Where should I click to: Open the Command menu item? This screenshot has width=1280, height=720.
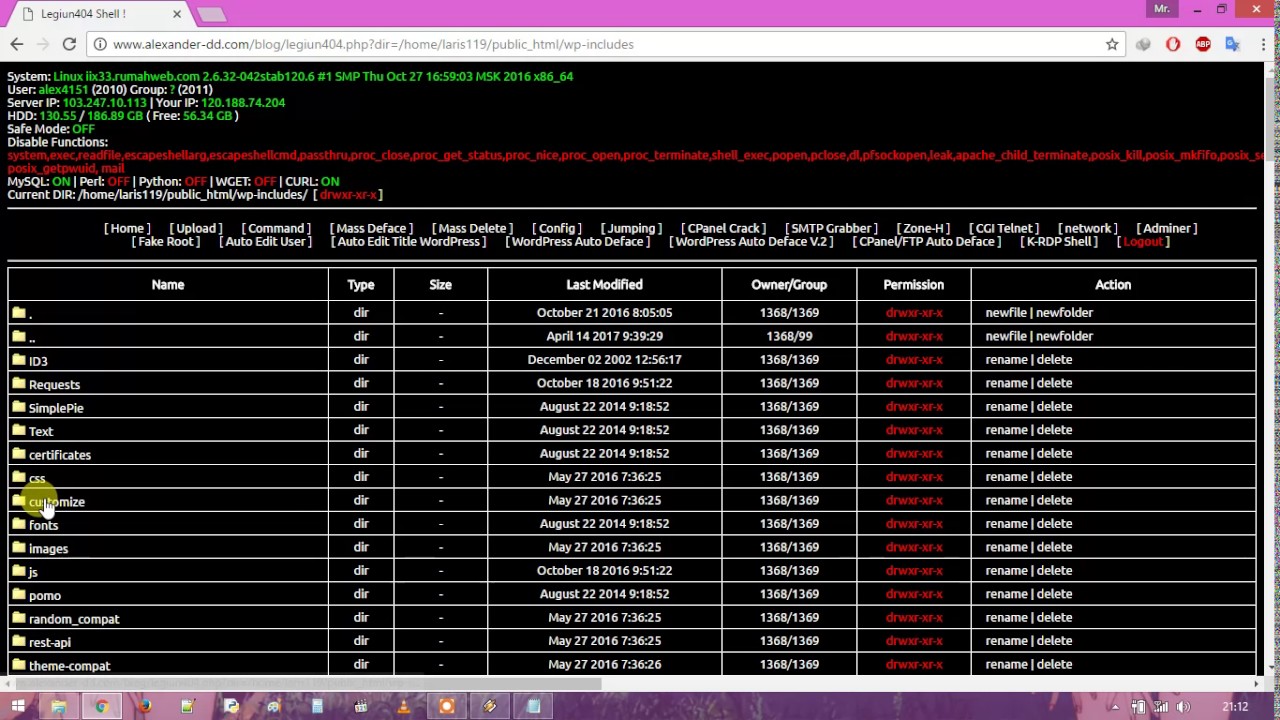click(x=276, y=228)
